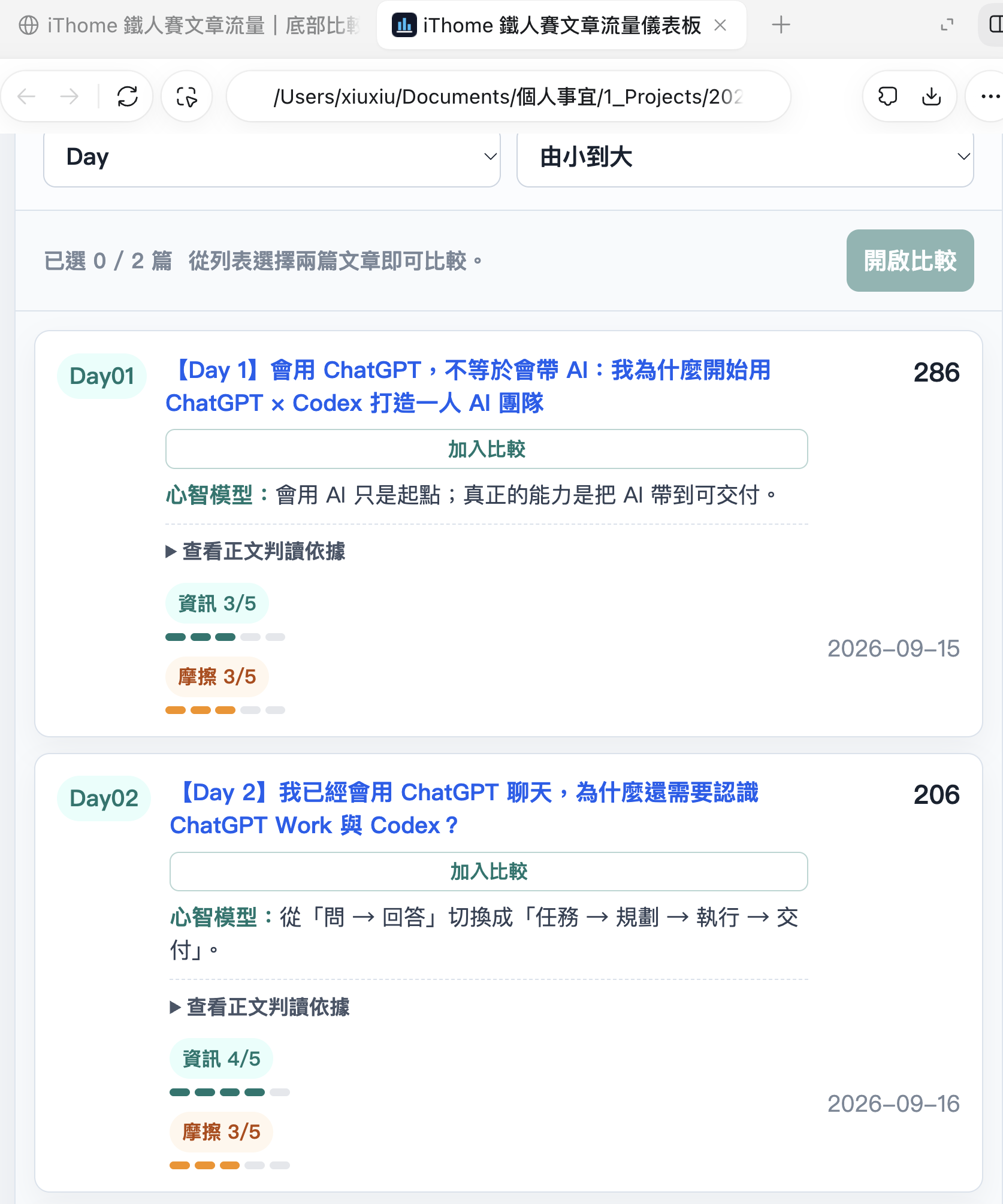The height and width of the screenshot is (1204, 1003).
Task: Click the new tab plus icon
Action: tap(781, 25)
